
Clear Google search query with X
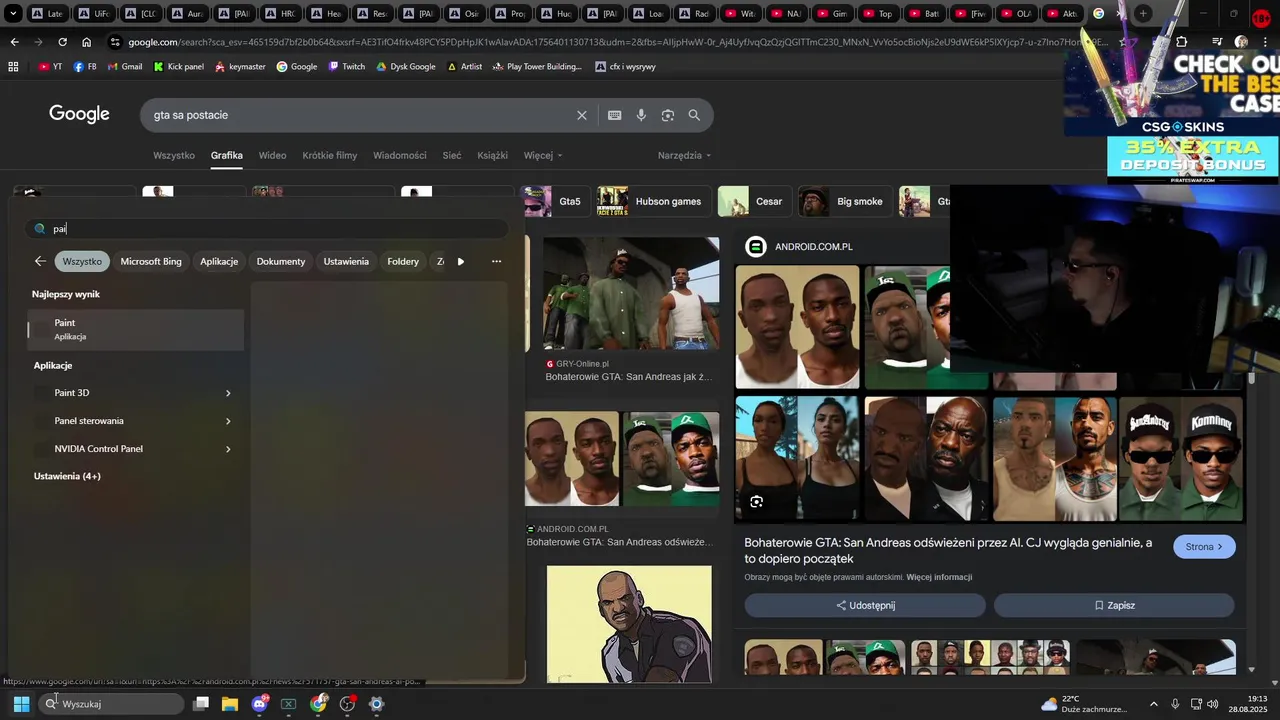point(582,115)
